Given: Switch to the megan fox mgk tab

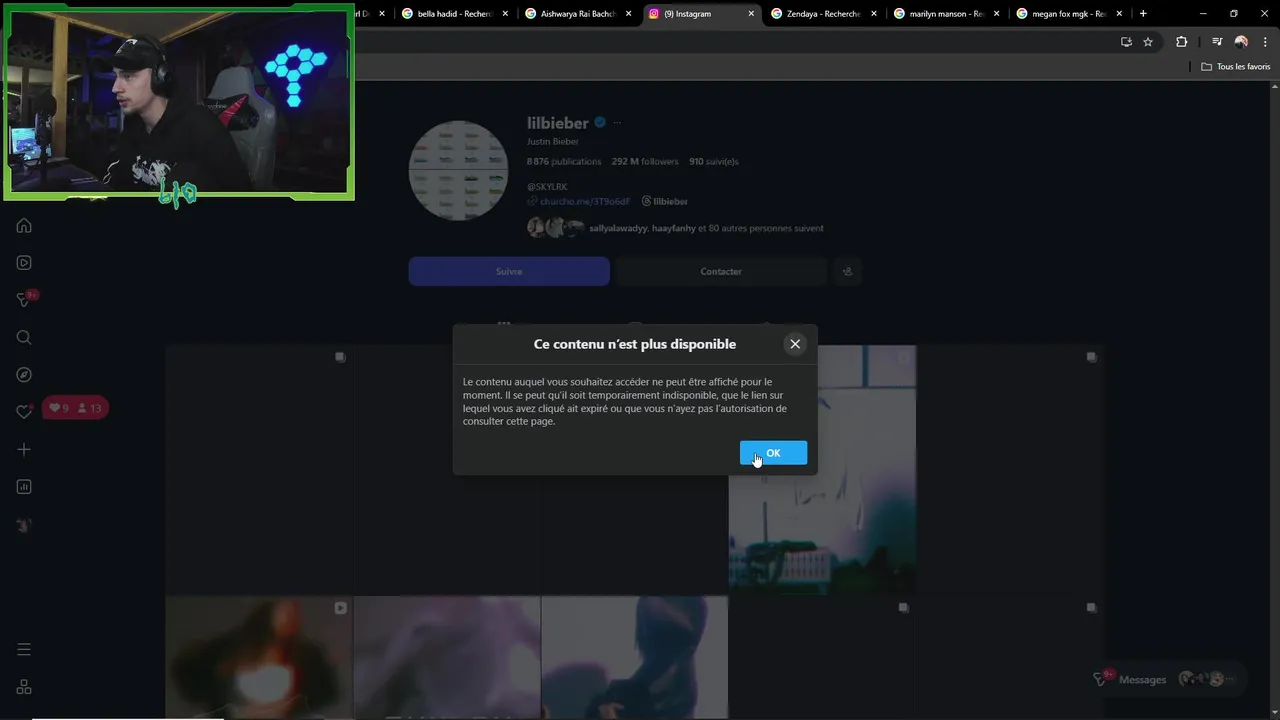Looking at the screenshot, I should click(1071, 14).
